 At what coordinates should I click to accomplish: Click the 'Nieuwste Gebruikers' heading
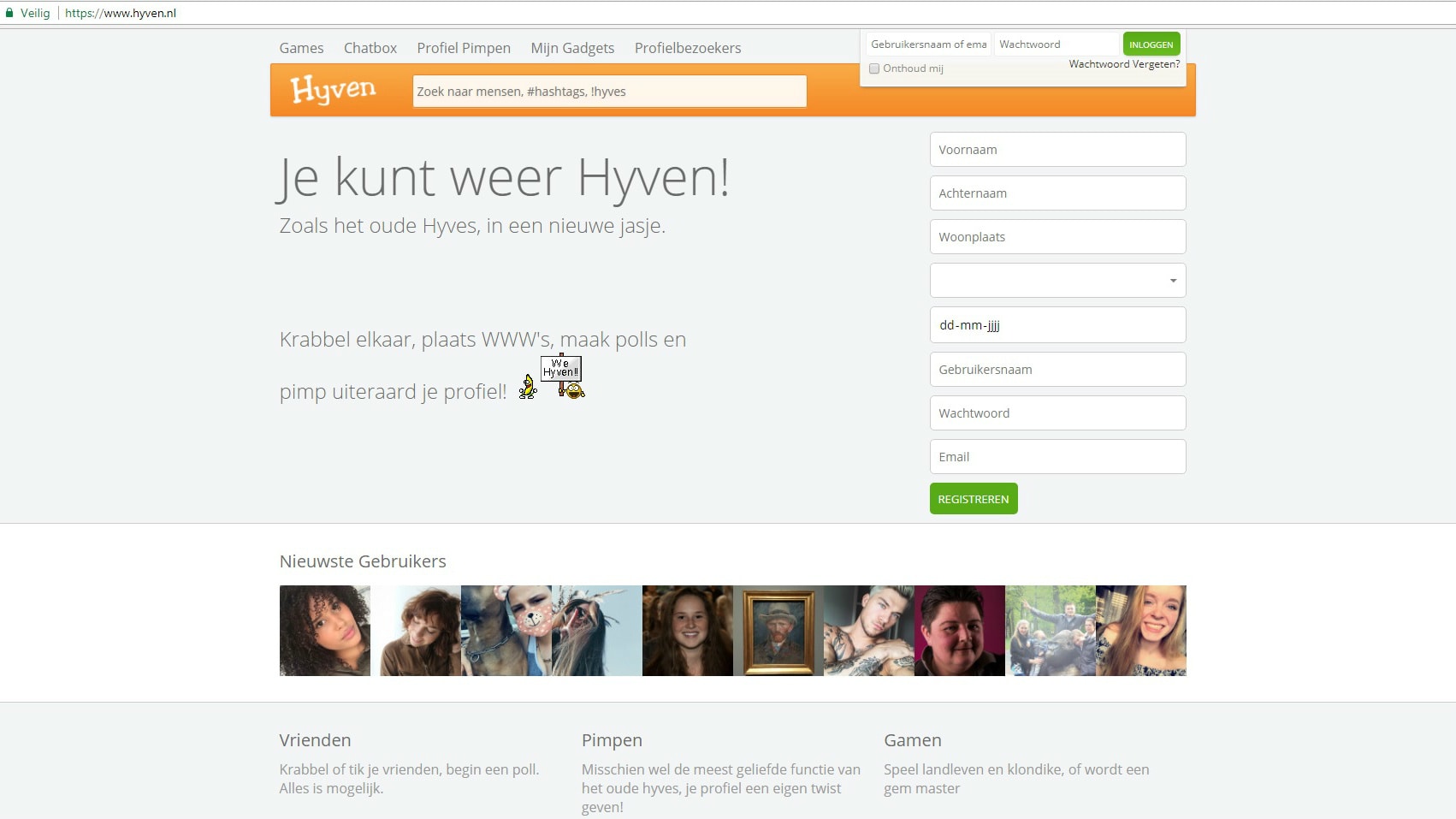pos(363,561)
